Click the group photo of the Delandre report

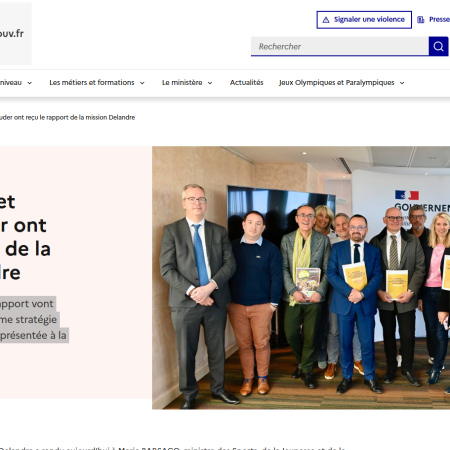coord(301,278)
